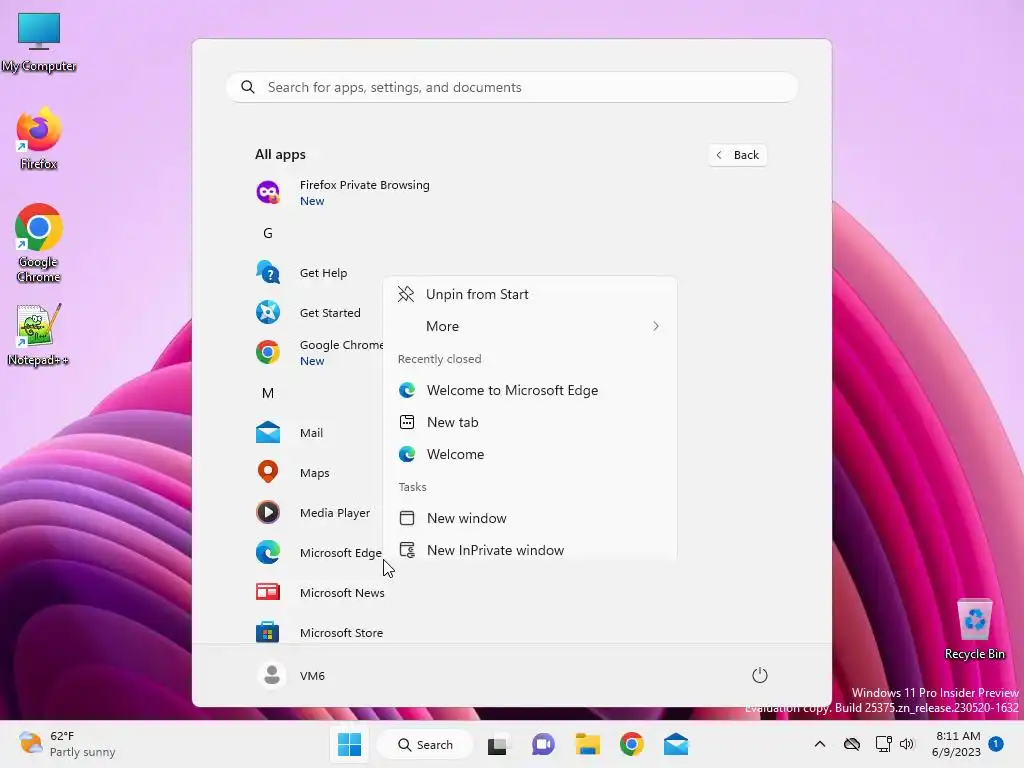Open Firefox Private Browsing from All apps
The image size is (1024, 768).
pos(365,193)
